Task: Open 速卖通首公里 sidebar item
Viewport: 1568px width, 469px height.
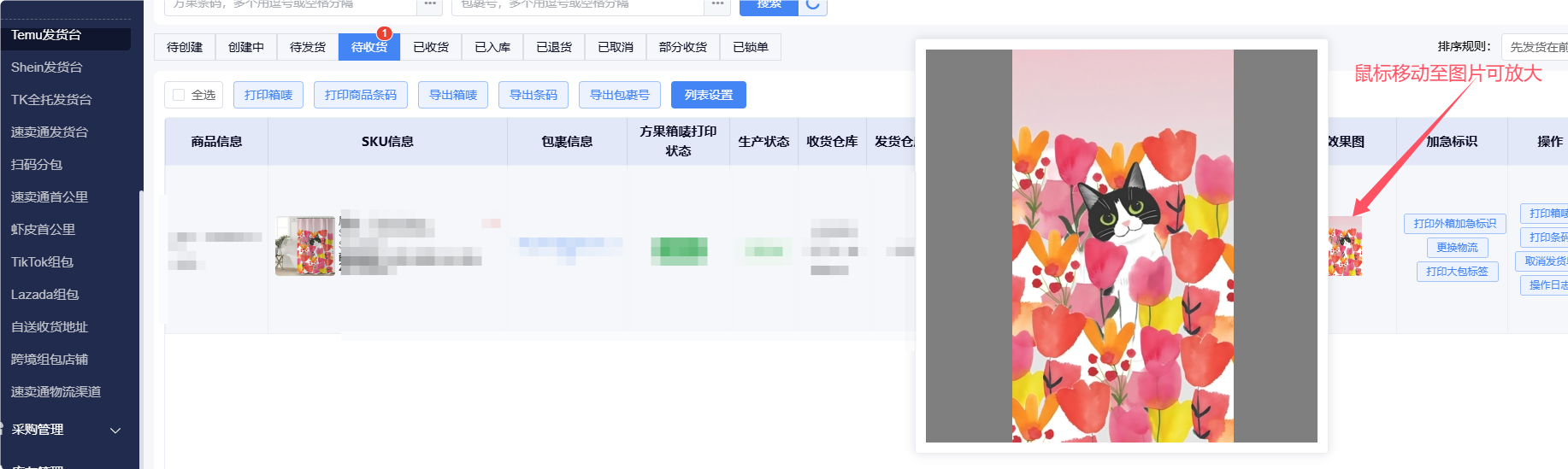Action: [x=50, y=197]
